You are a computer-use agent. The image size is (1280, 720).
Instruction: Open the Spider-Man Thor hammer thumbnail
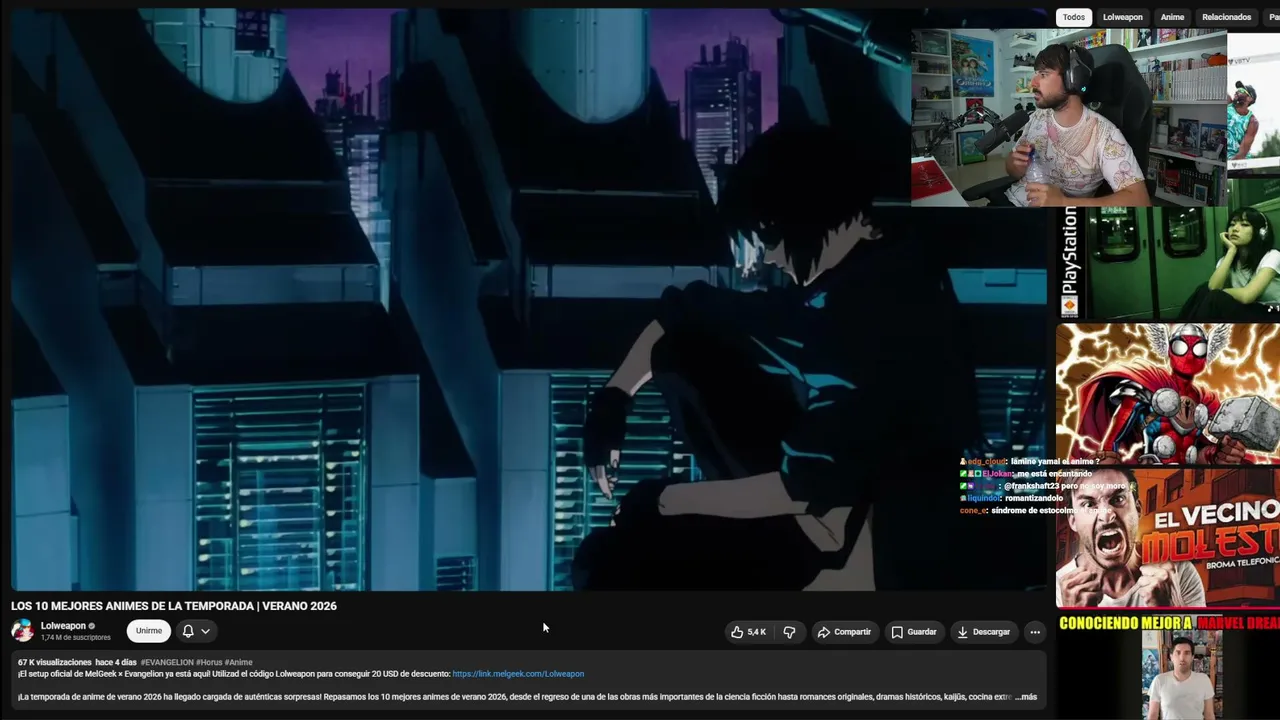(x=1168, y=393)
